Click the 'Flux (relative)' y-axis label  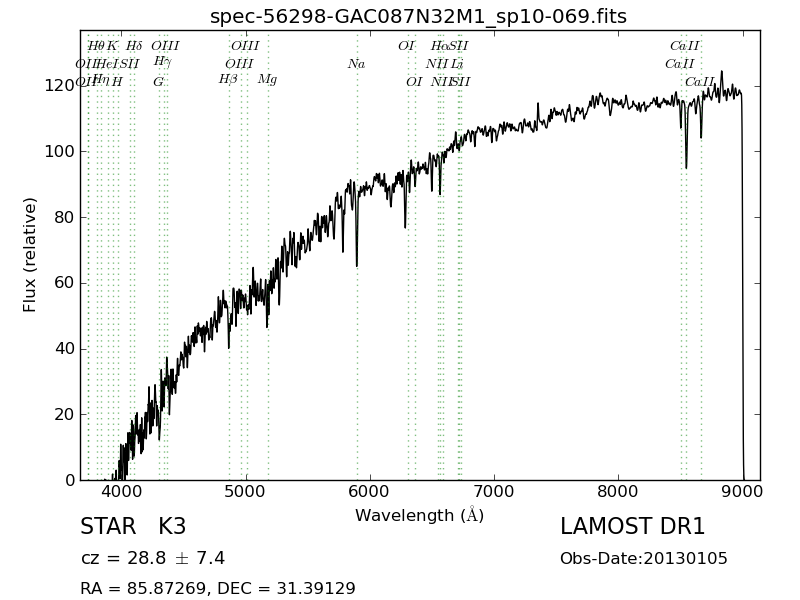(30, 255)
